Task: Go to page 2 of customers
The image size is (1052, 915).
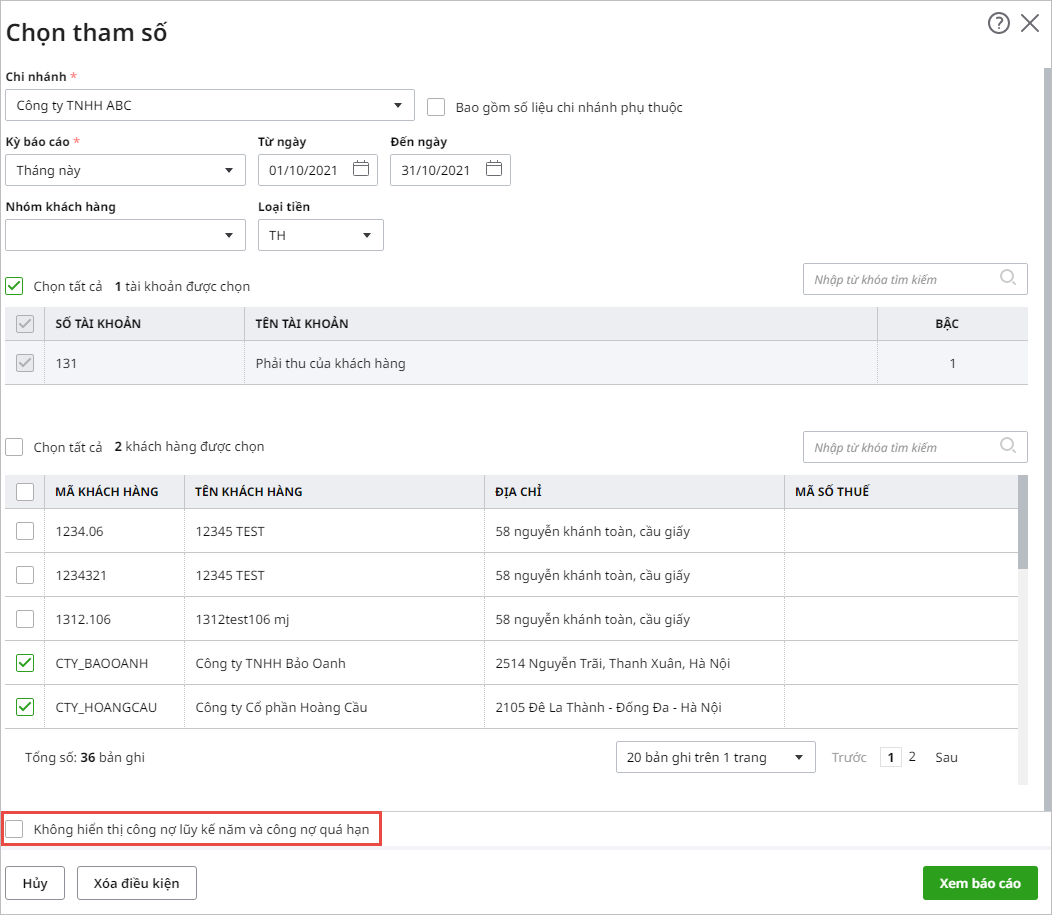Action: tap(912, 757)
